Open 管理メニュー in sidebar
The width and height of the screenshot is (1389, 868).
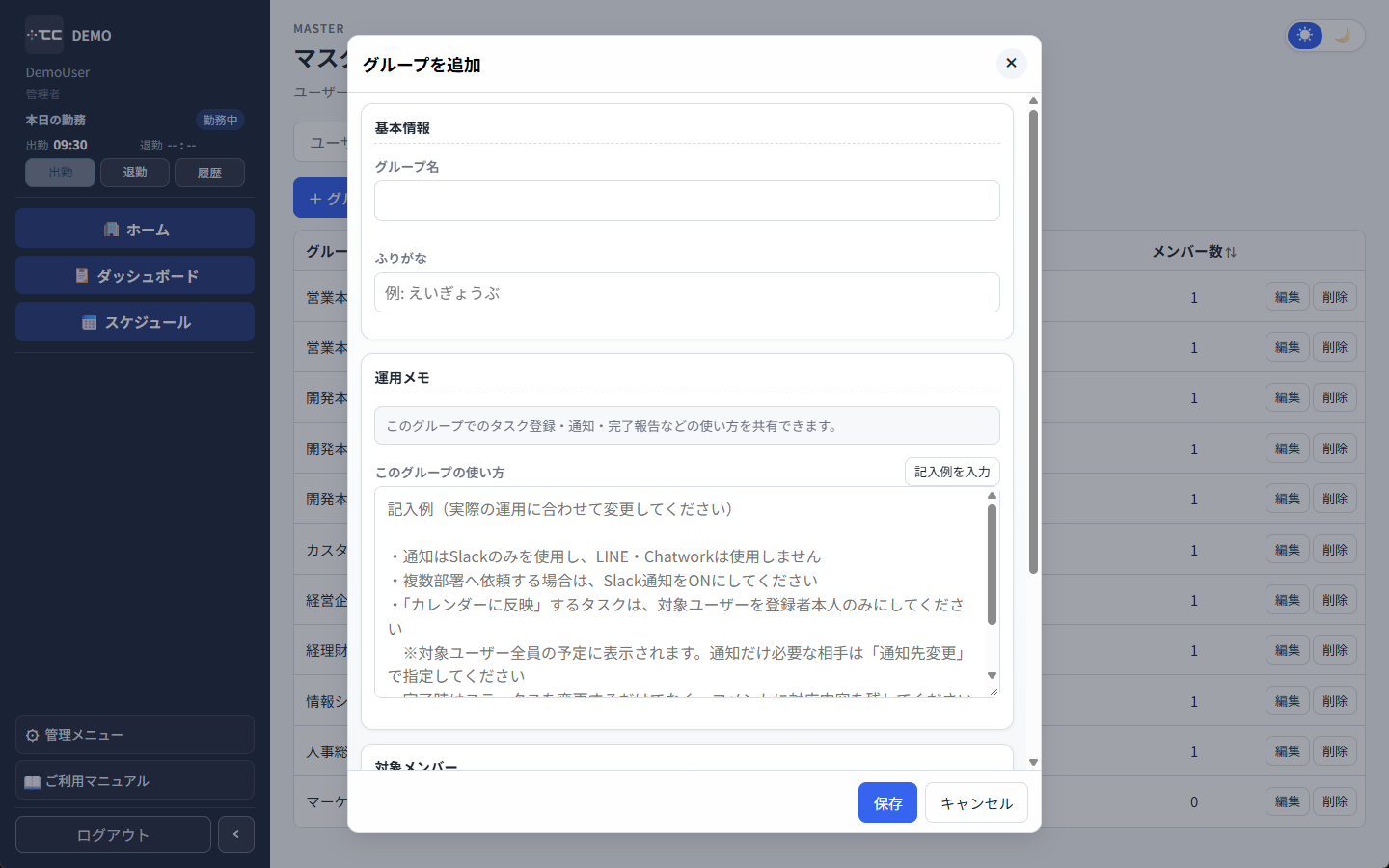coord(135,735)
